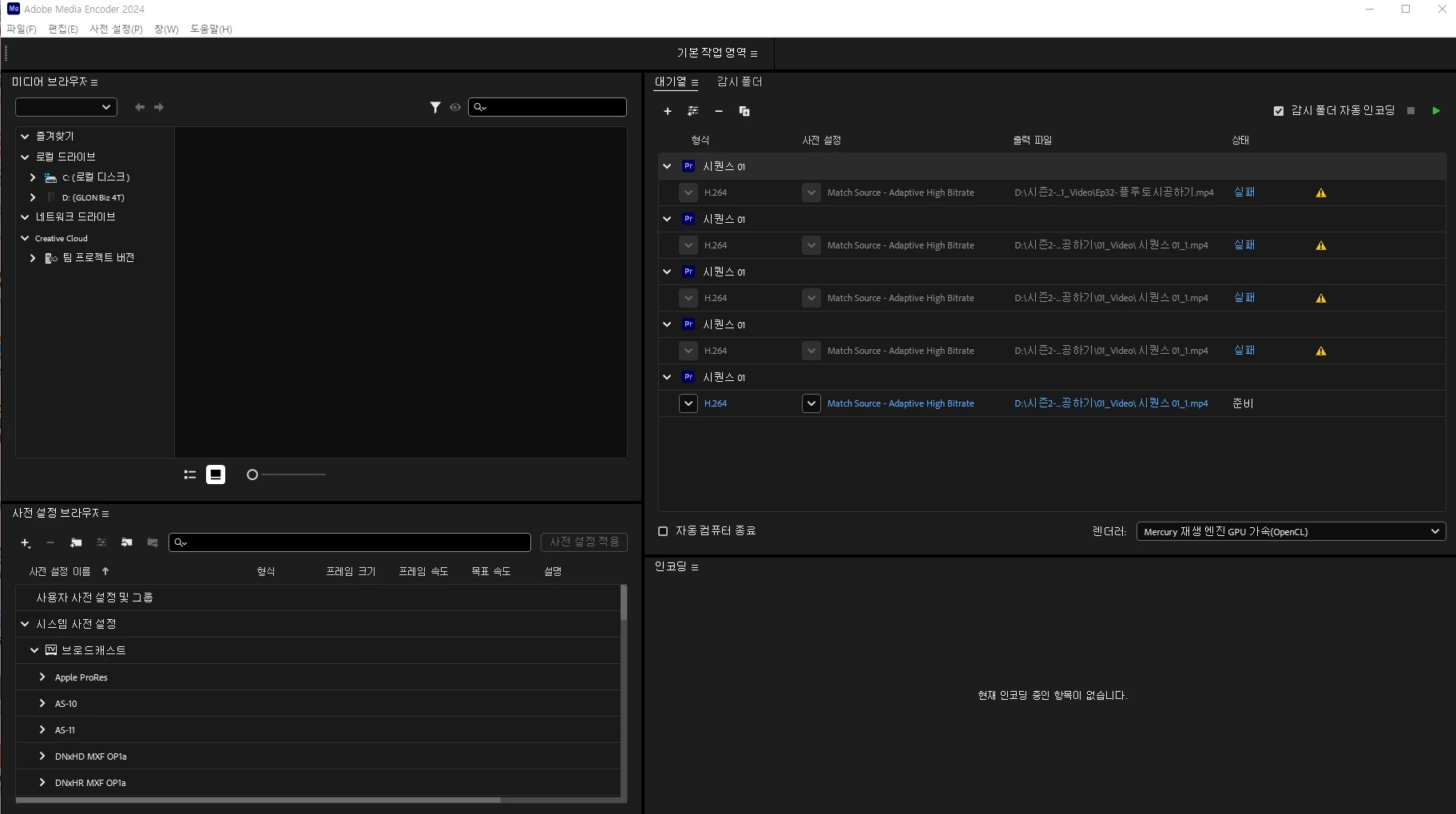The height and width of the screenshot is (814, 1456).
Task: Click the media browser search field
Action: click(547, 107)
